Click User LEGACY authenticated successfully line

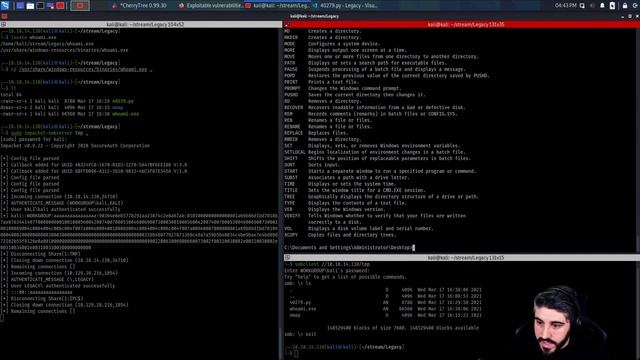coord(58,286)
